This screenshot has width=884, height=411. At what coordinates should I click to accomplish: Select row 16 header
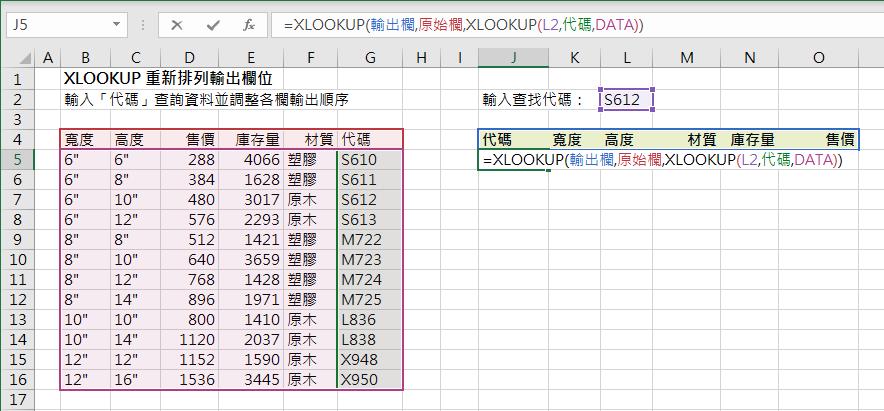[17, 379]
